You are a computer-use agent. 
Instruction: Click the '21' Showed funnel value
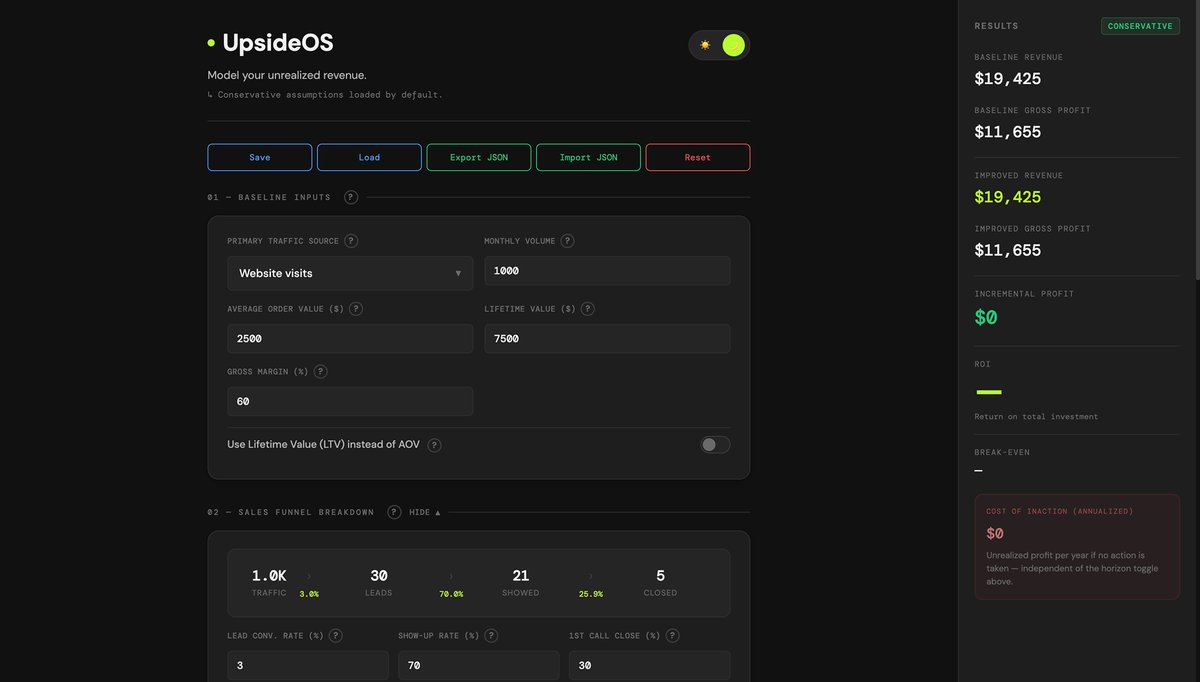point(520,576)
